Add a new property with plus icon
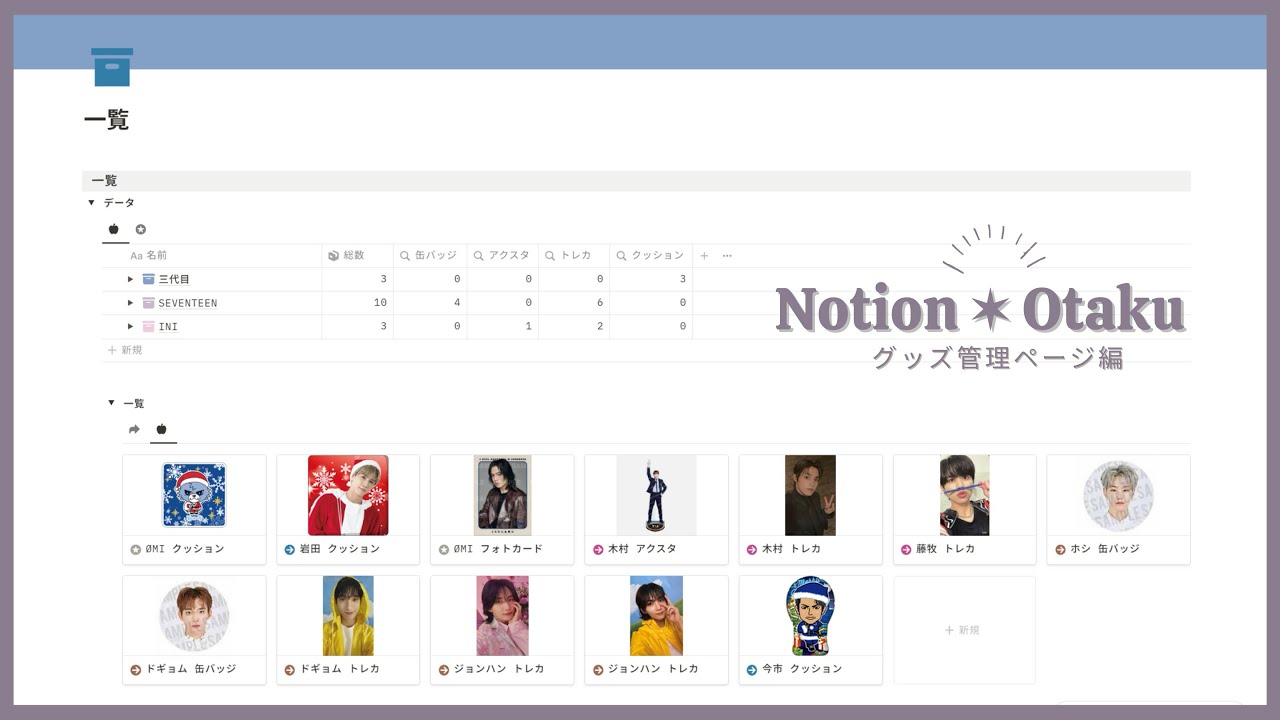The image size is (1280, 720). (x=704, y=256)
